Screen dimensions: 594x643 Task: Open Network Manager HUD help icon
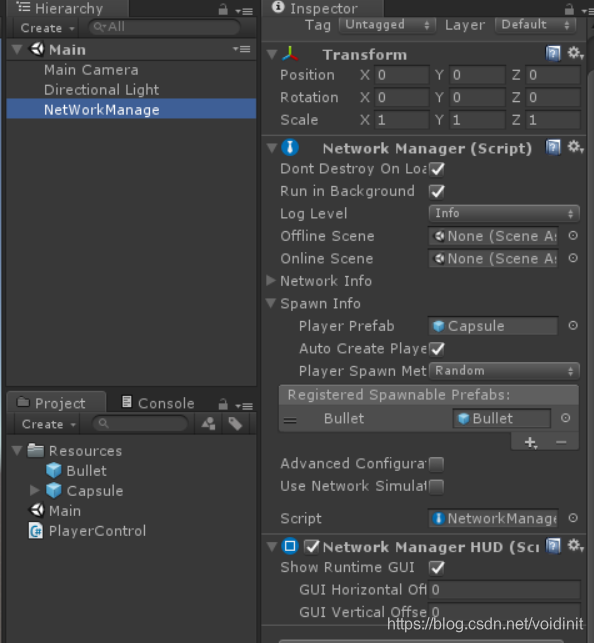click(x=553, y=546)
